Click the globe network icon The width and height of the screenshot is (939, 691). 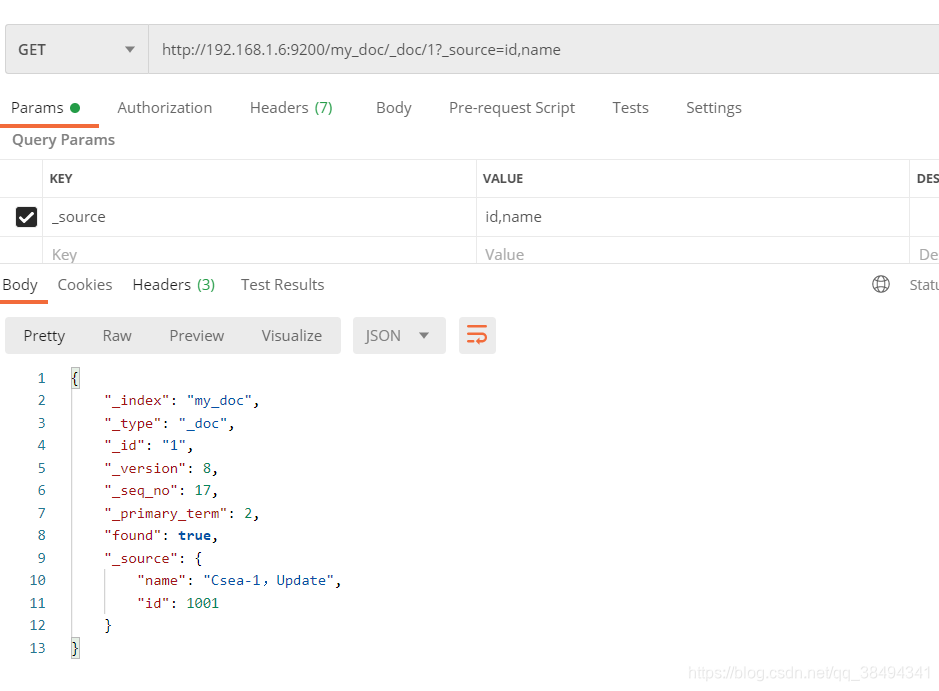click(x=881, y=285)
